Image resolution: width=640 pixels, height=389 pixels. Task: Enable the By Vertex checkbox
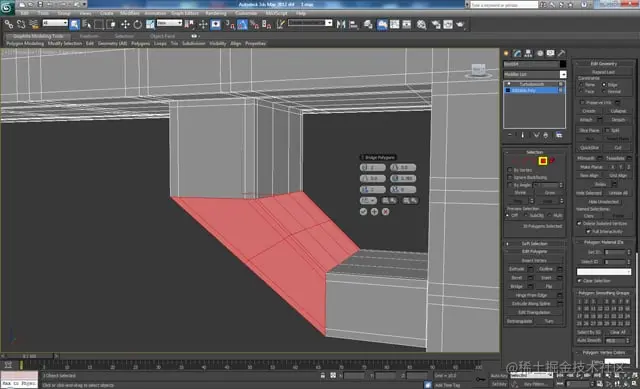coord(509,170)
